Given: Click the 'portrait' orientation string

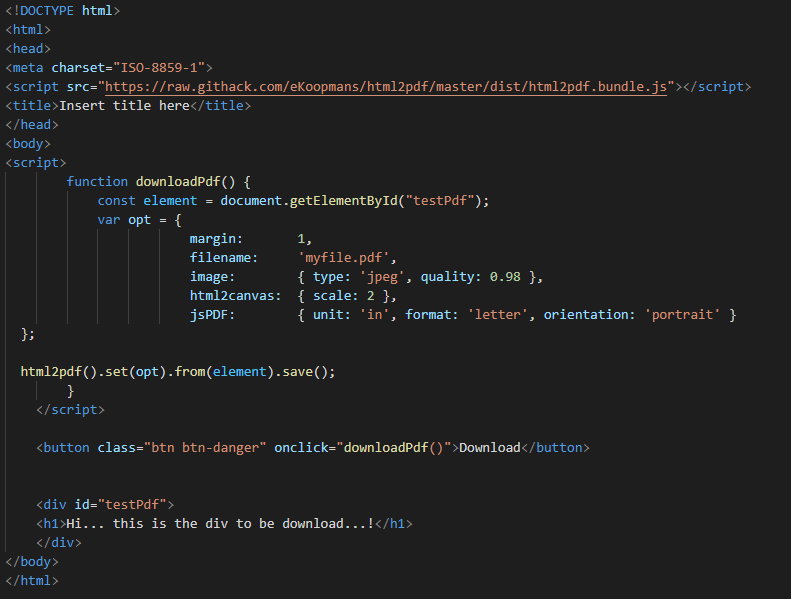Looking at the screenshot, I should [x=682, y=315].
